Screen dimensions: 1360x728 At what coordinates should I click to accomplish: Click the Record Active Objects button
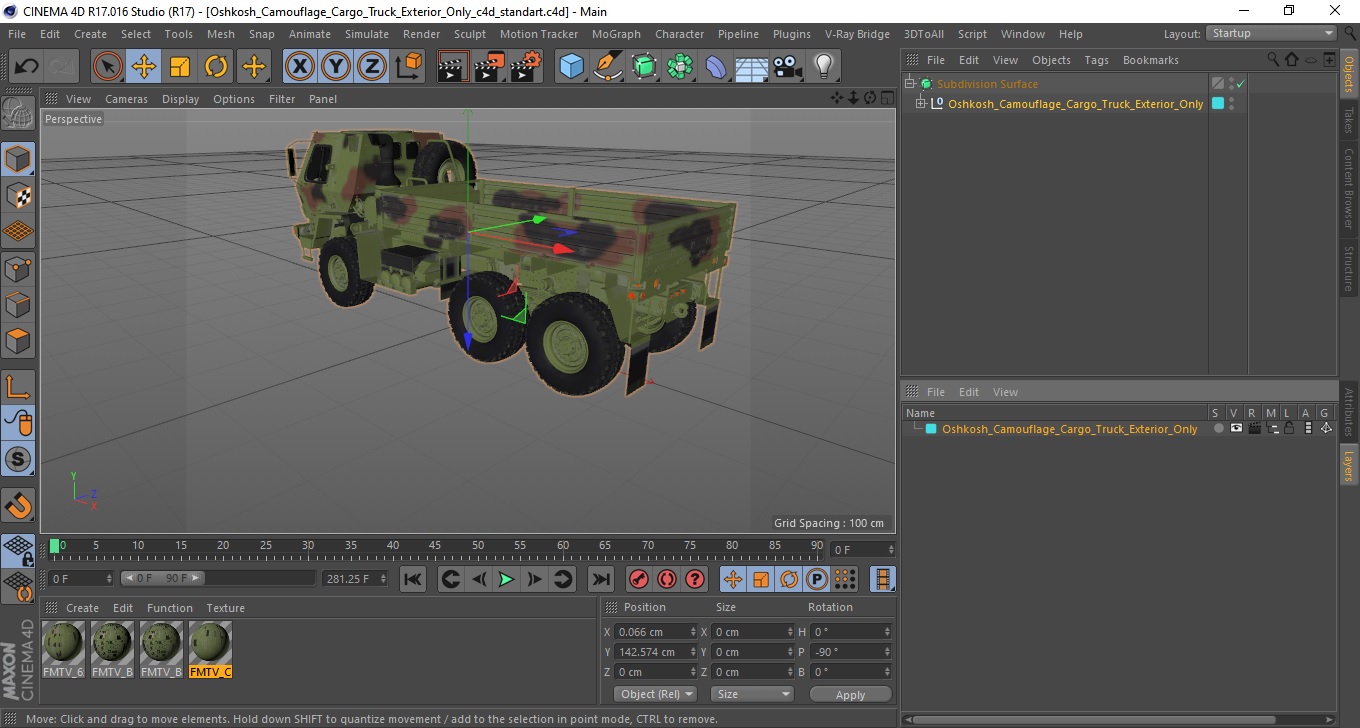click(x=638, y=579)
